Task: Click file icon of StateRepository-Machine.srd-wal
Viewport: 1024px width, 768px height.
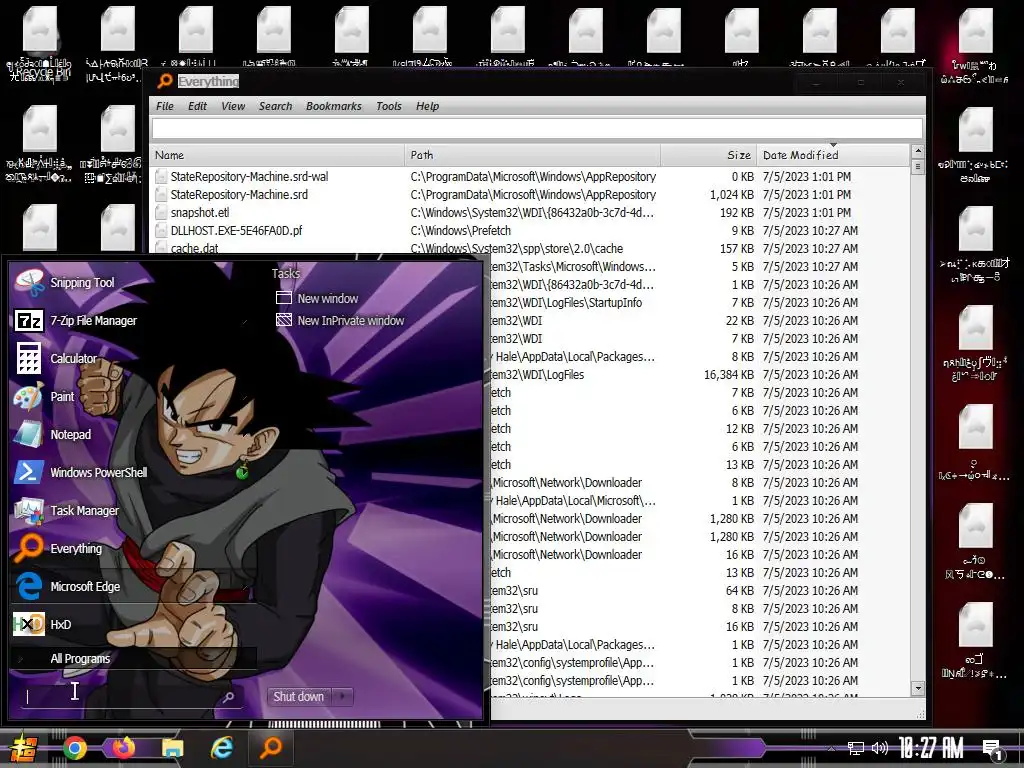Action: 161,176
